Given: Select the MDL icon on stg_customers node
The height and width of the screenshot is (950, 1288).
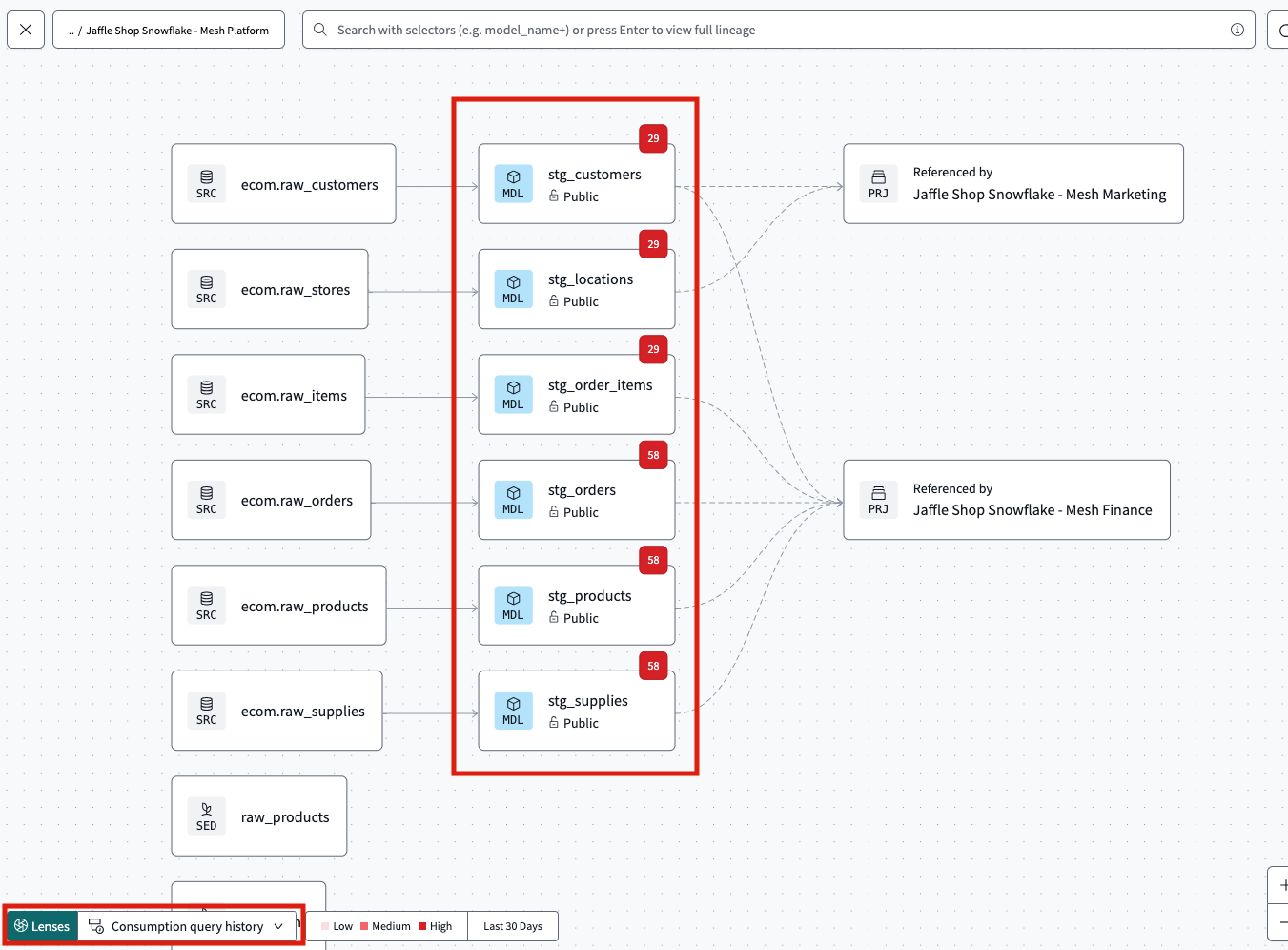Looking at the screenshot, I should (x=513, y=183).
